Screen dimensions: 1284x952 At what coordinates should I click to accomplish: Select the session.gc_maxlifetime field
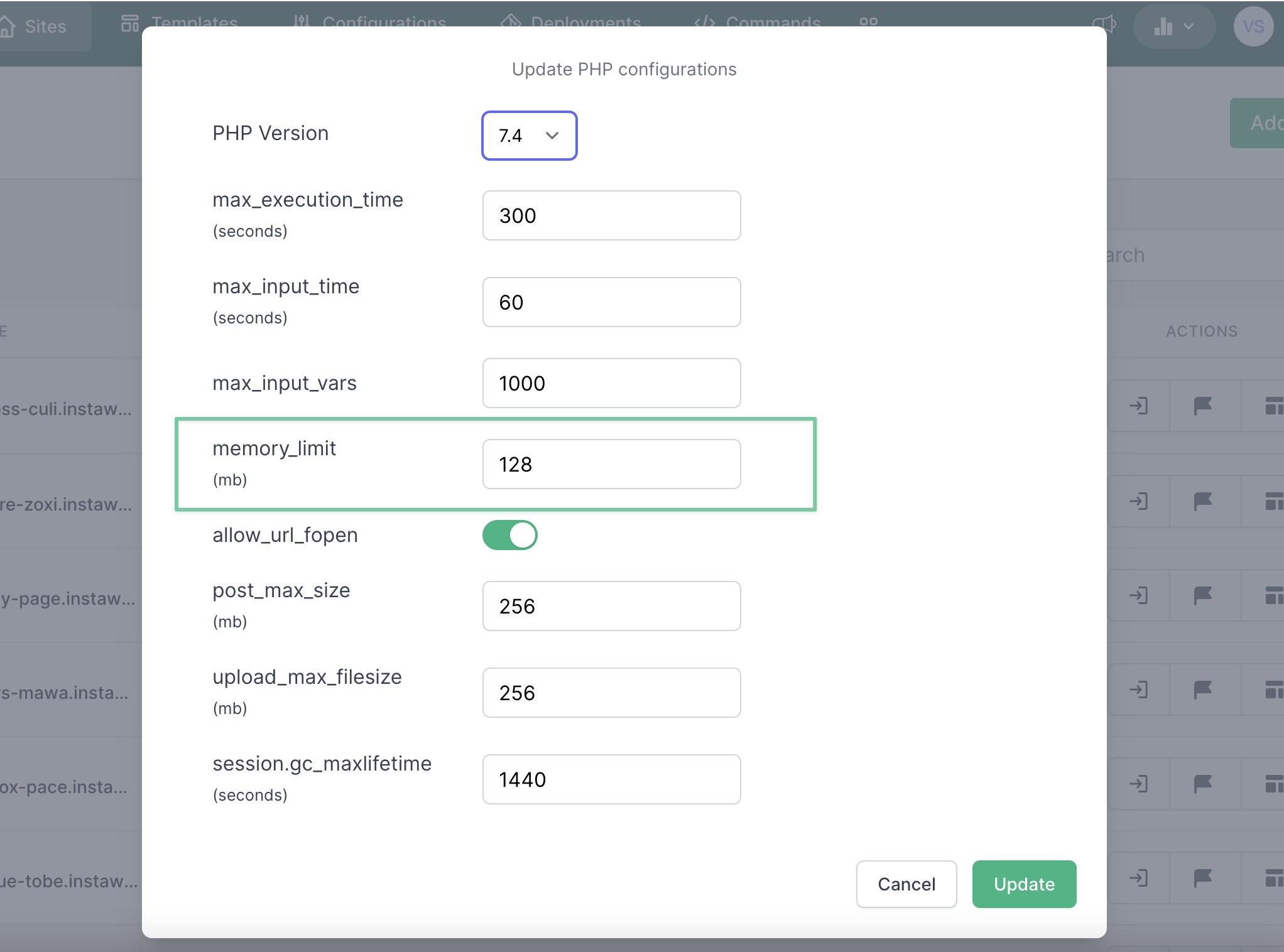coord(611,779)
